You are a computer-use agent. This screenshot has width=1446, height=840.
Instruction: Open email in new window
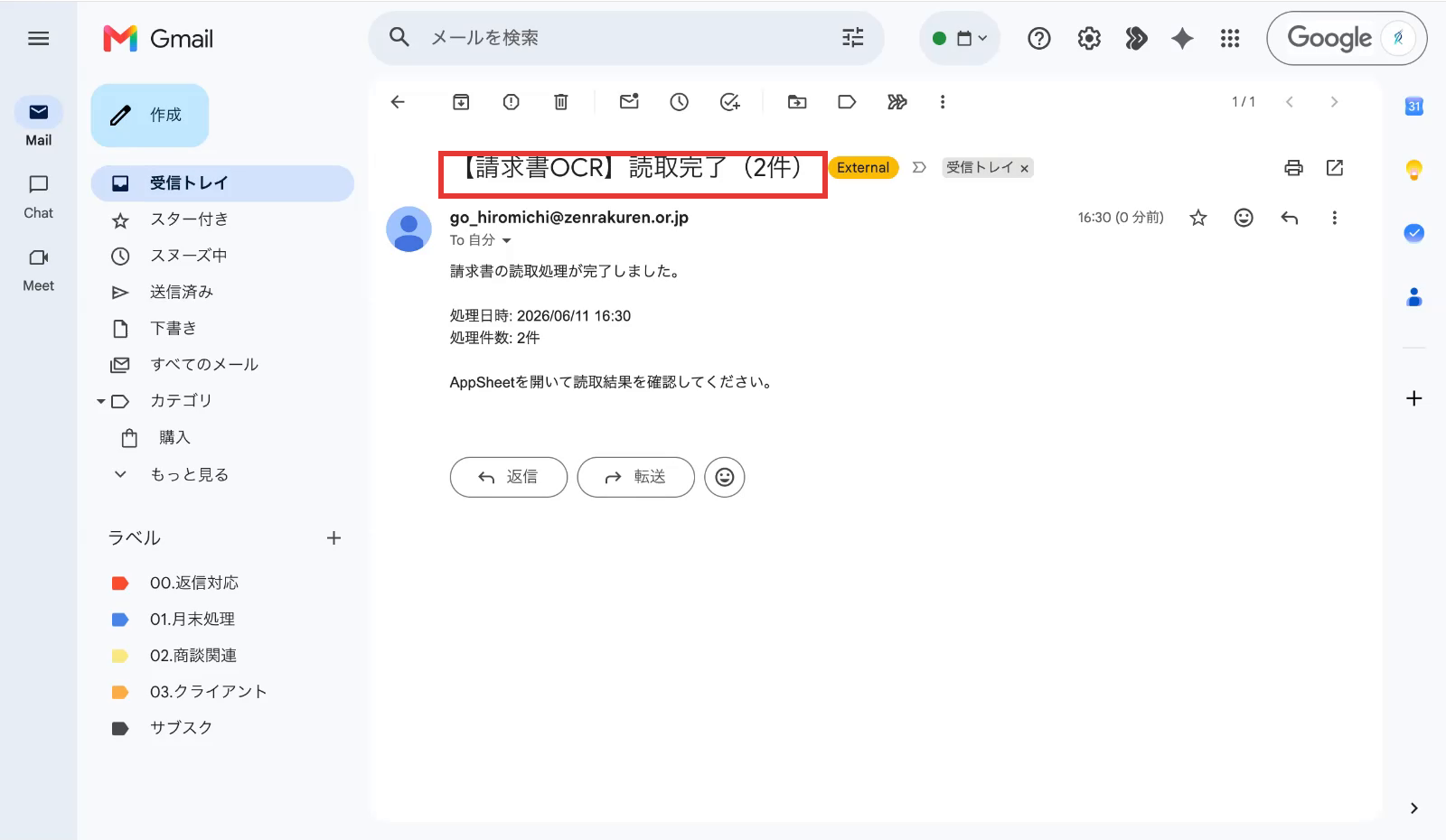(x=1335, y=168)
